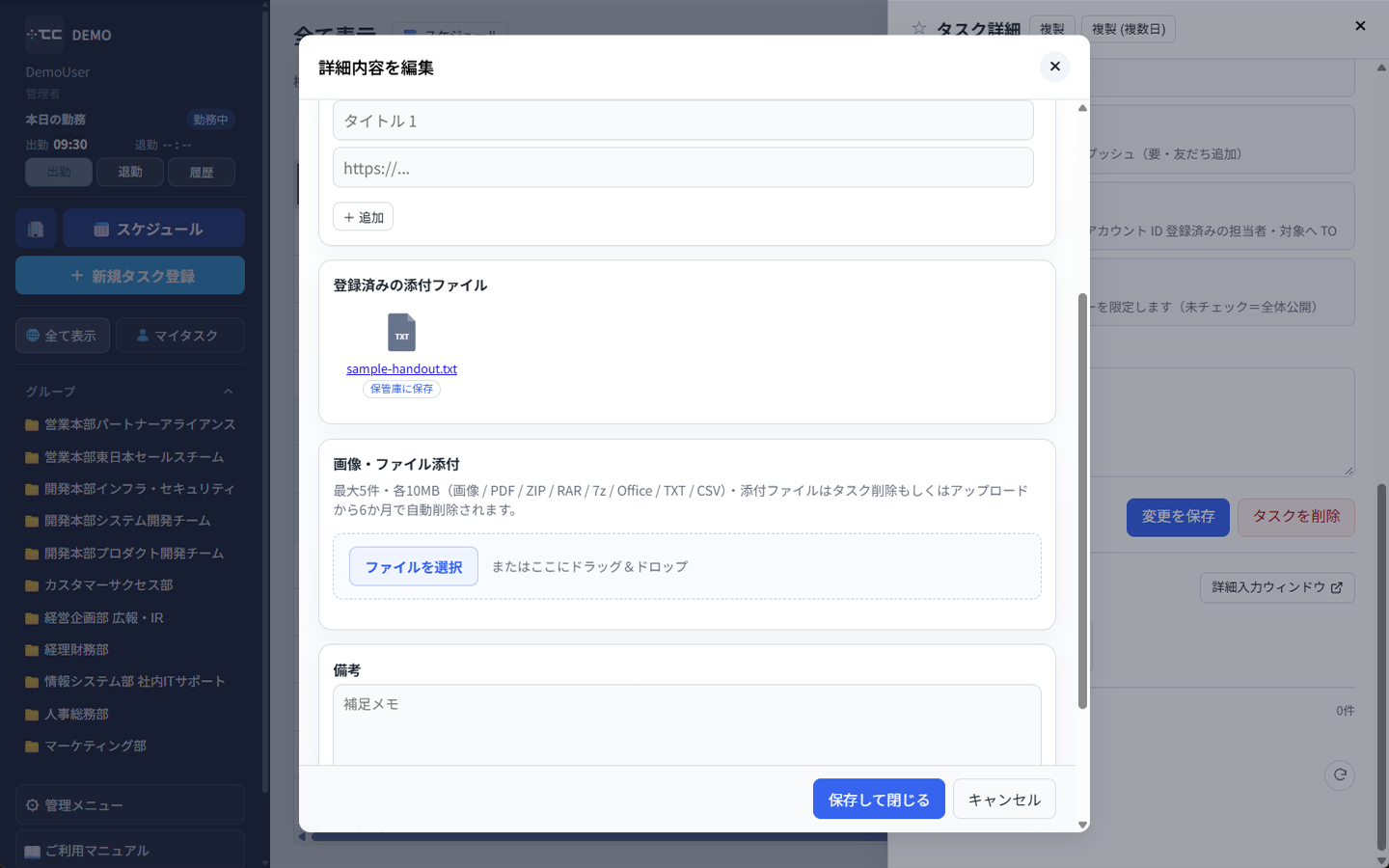Click 新規タスク登録 in the sidebar
1389x868 pixels.
pos(130,276)
